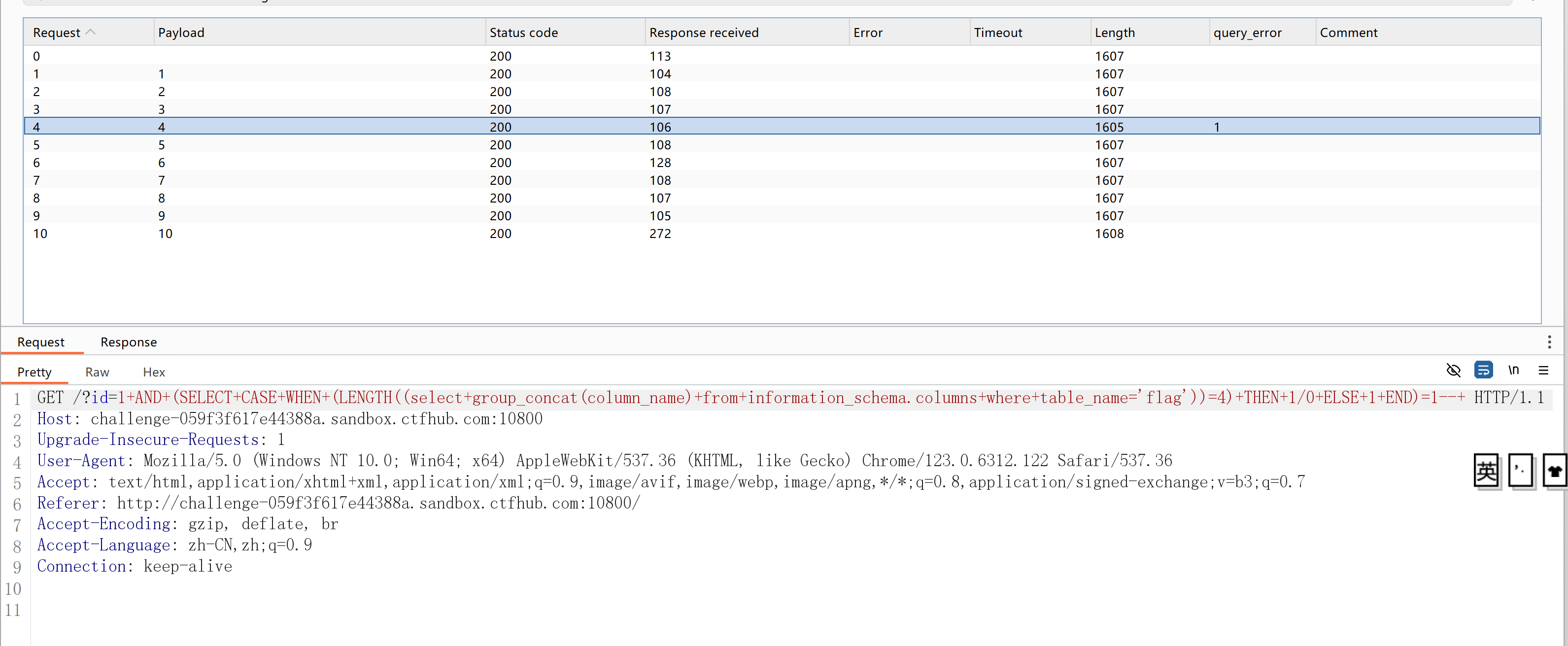The width and height of the screenshot is (1568, 646).
Task: Click the Referer header line
Action: 339,503
